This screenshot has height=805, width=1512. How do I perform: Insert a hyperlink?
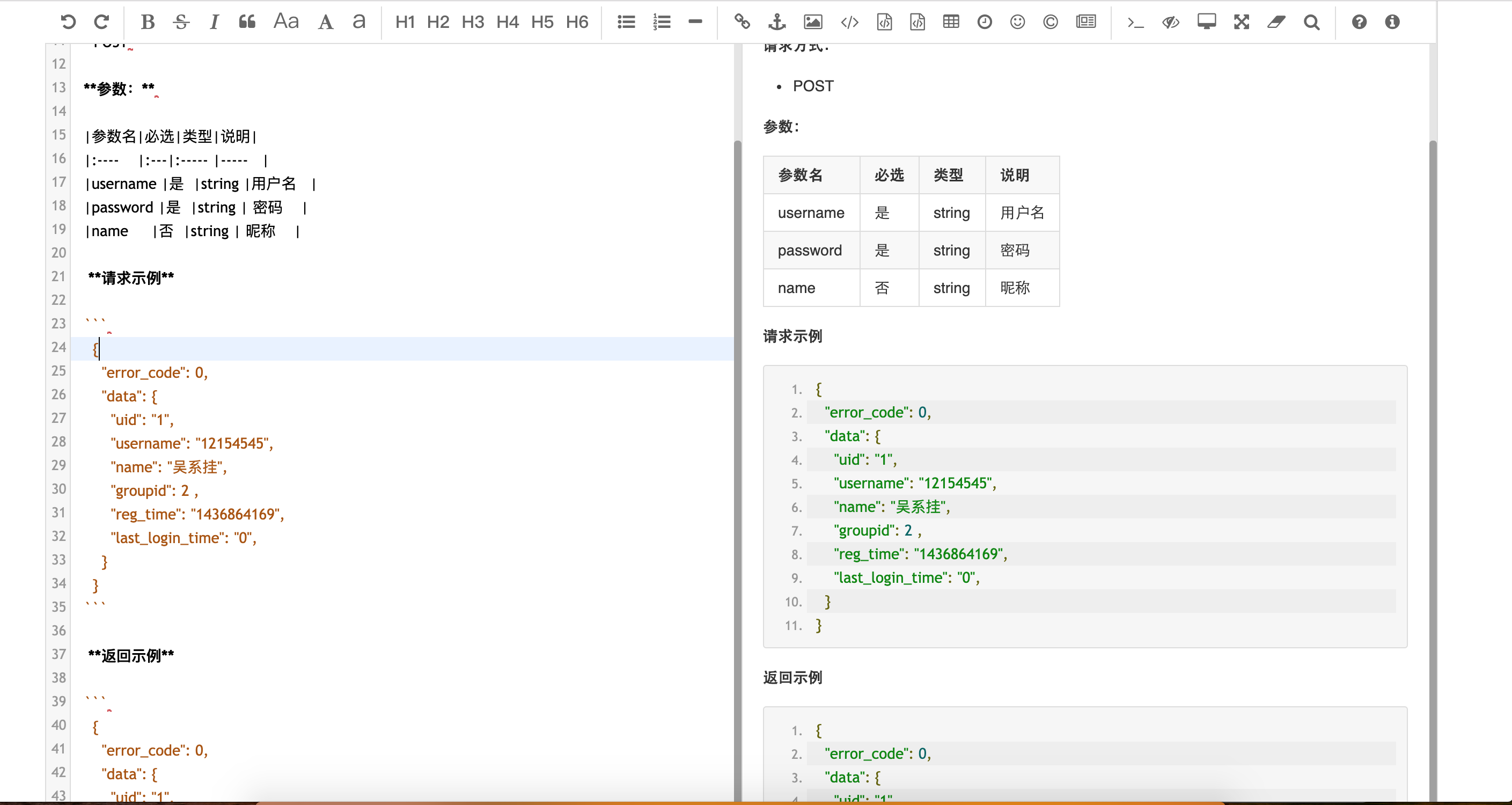[742, 23]
